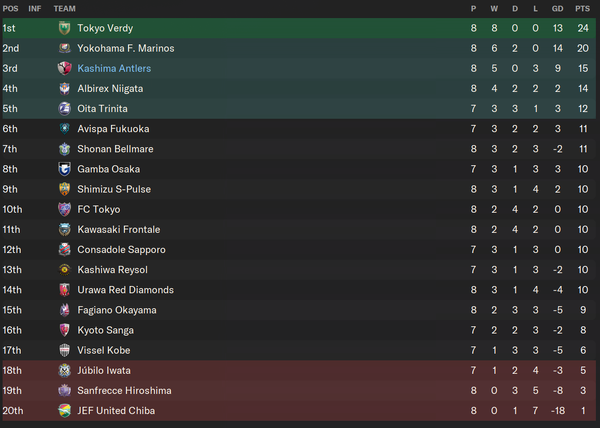Open the Kashima Antlers team link
This screenshot has width=600, height=428.
coord(114,68)
